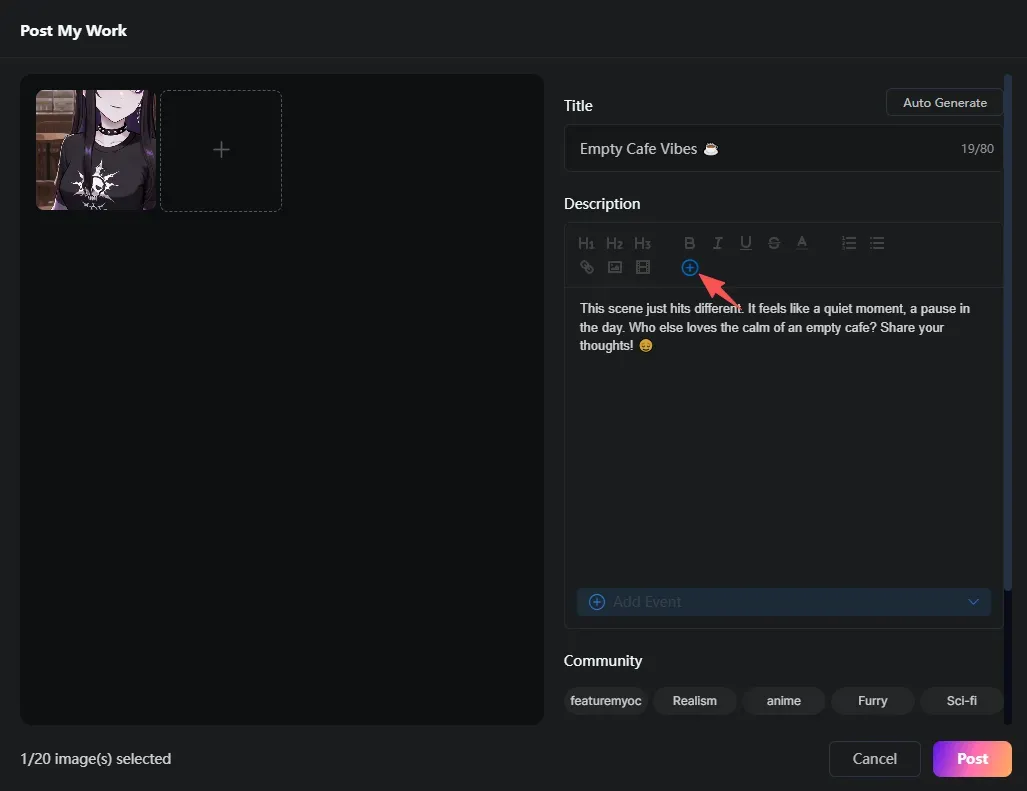Insert a numbered list
This screenshot has width=1027, height=791.
(849, 244)
